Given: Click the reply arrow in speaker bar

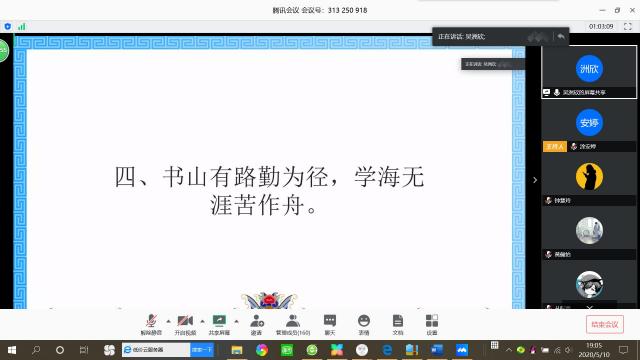Looking at the screenshot, I should [561, 37].
